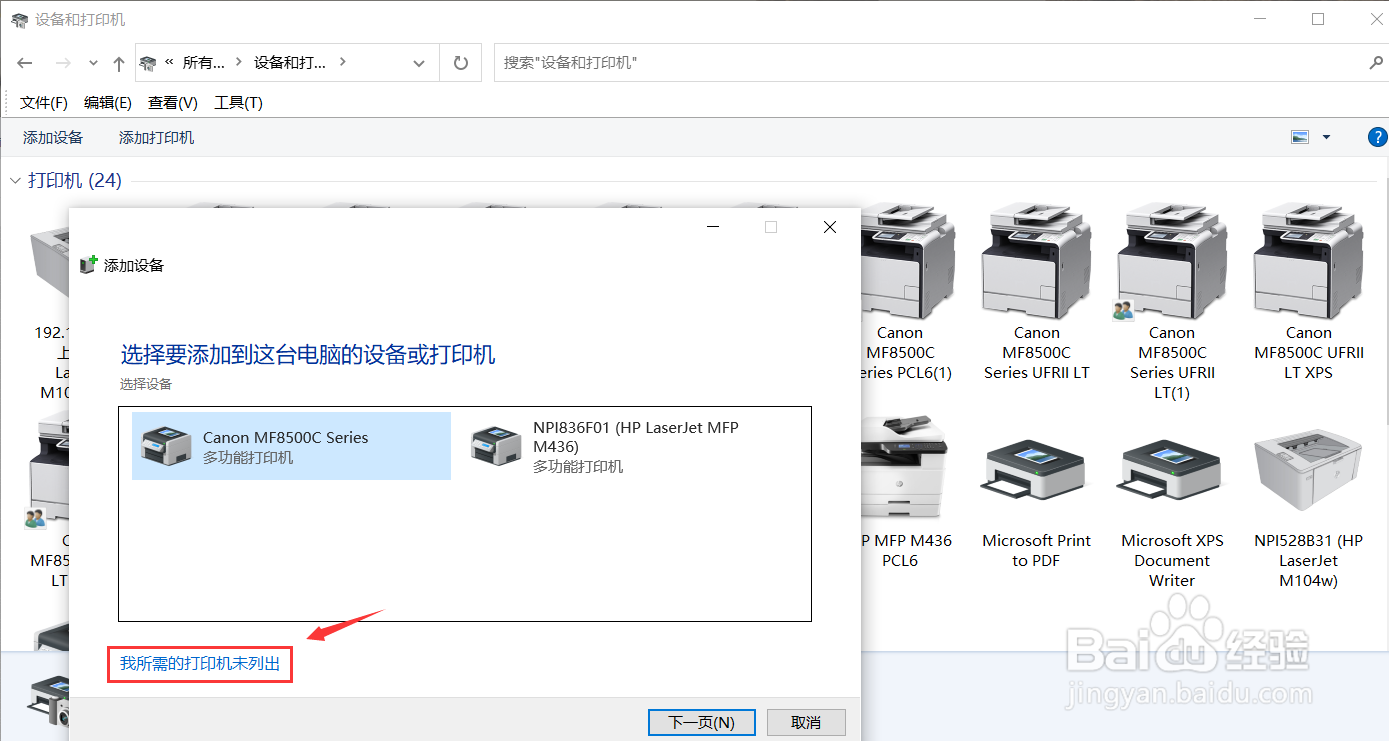
Task: Click the 所有... breadcrumb segment
Action: click(203, 62)
